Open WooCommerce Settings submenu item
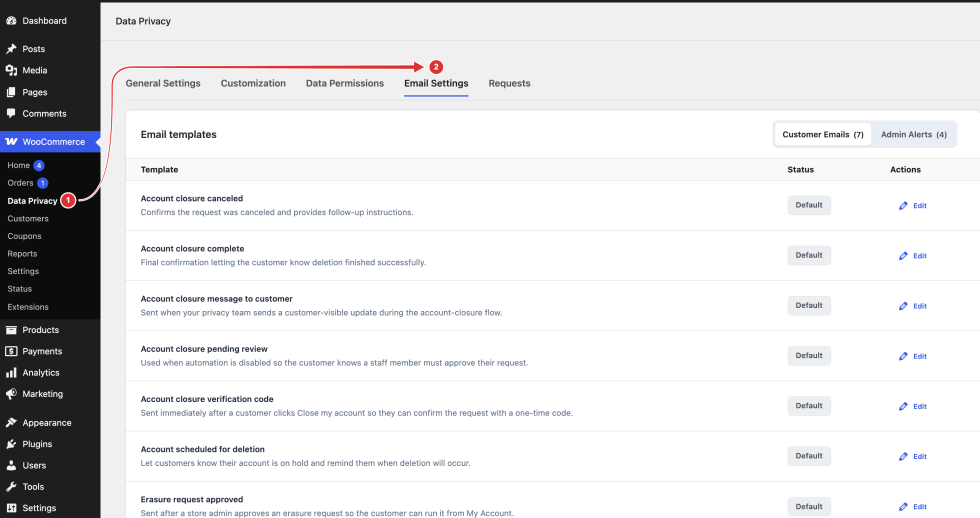This screenshot has height=518, width=980. click(23, 271)
